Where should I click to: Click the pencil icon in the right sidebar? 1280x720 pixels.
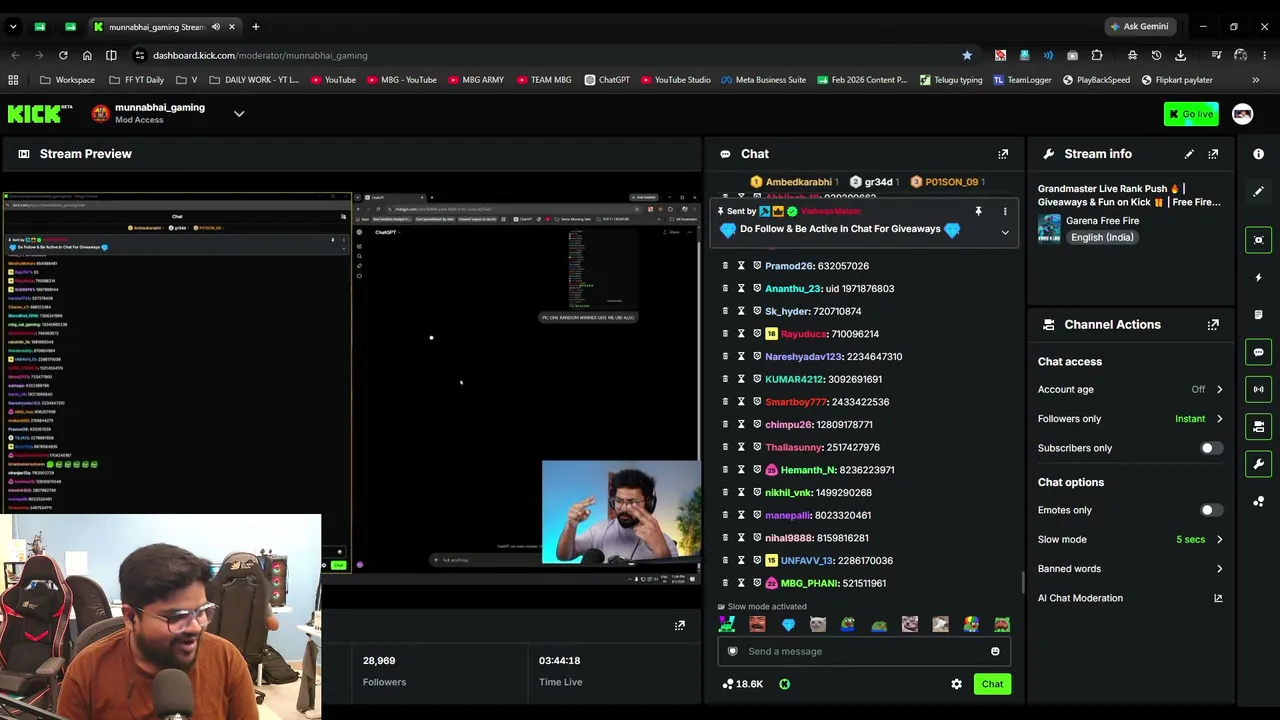pos(1259,191)
